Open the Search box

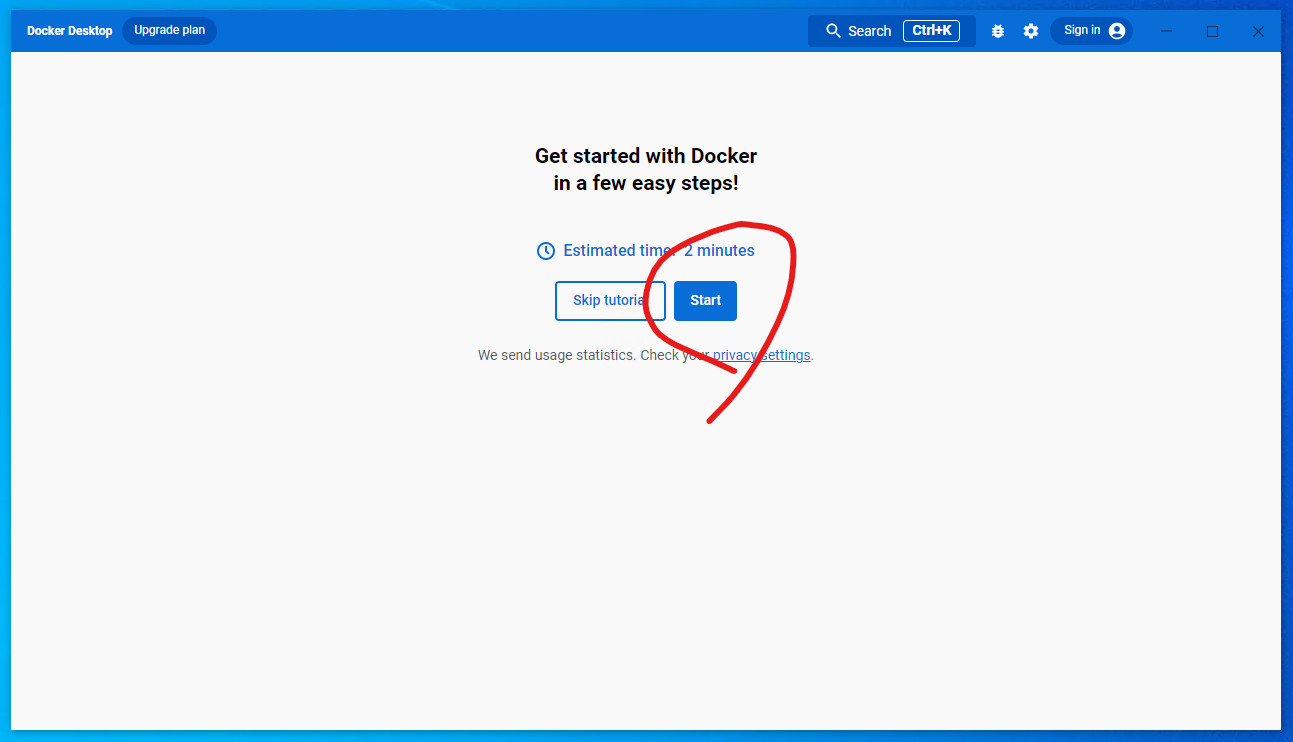[x=892, y=31]
